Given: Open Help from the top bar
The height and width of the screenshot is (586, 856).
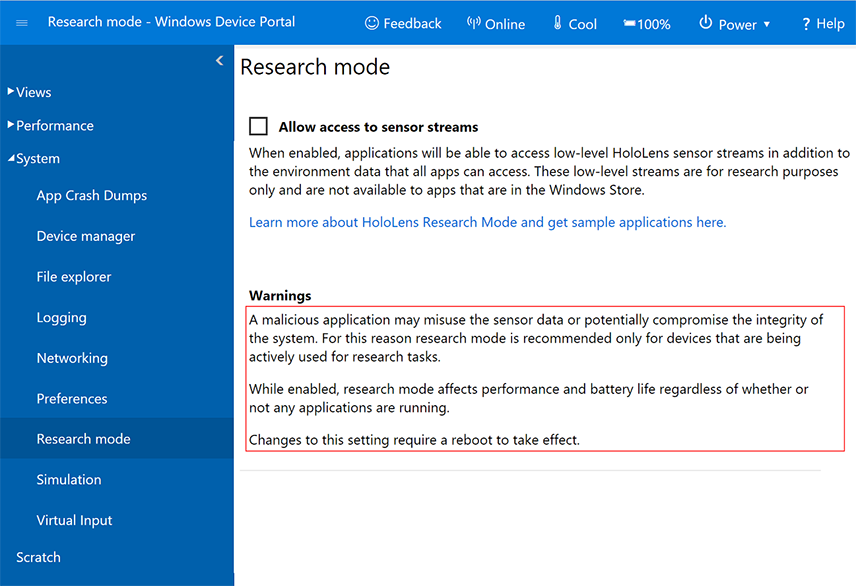Looking at the screenshot, I should pyautogui.click(x=822, y=23).
